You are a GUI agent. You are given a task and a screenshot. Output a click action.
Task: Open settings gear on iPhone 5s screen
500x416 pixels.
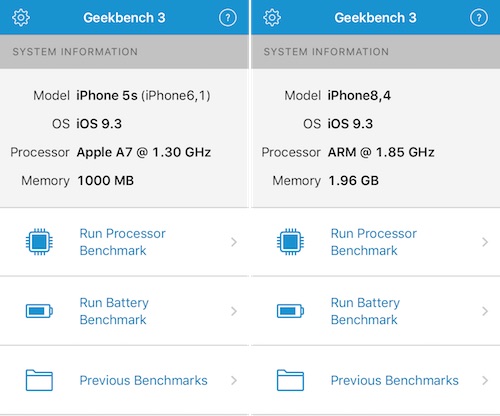click(21, 18)
